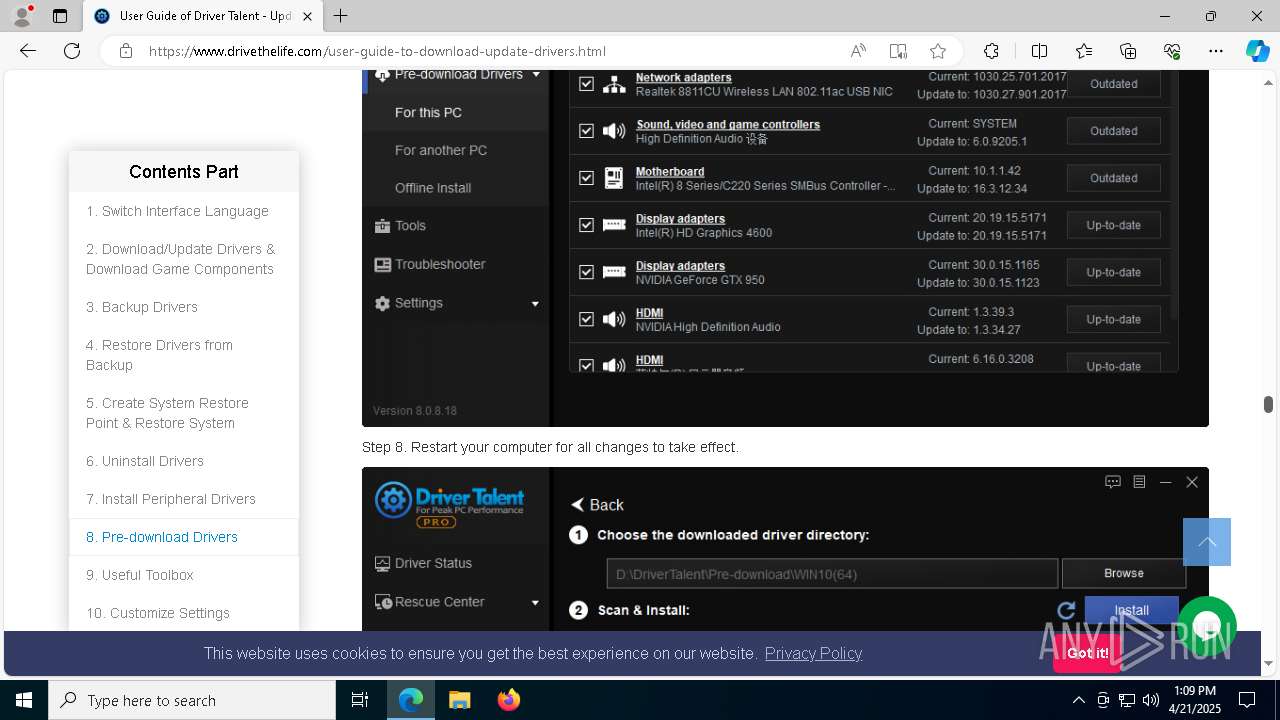
Task: Select Offline Install menu item
Action: tap(433, 188)
